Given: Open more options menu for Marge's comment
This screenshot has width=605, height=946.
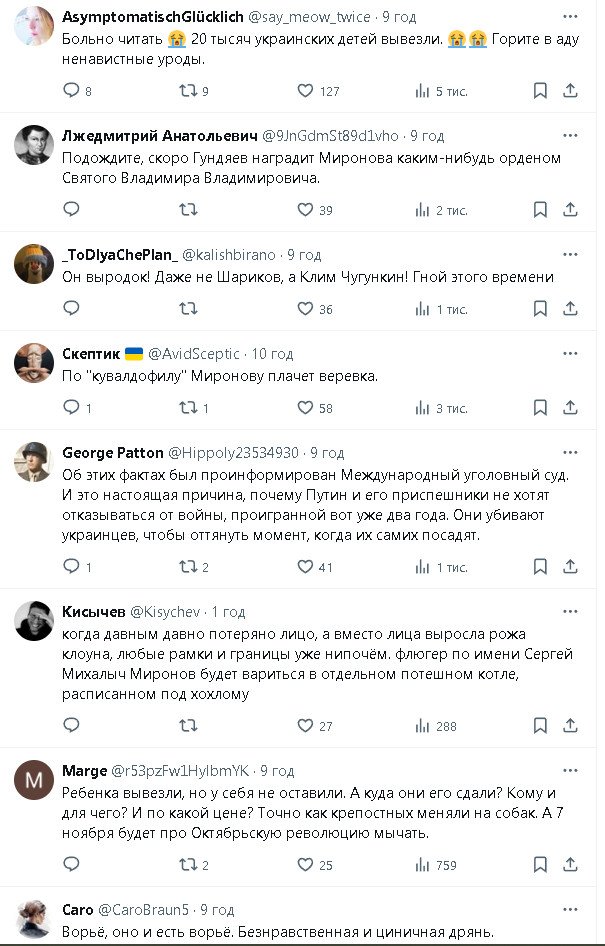Looking at the screenshot, I should pos(571,770).
